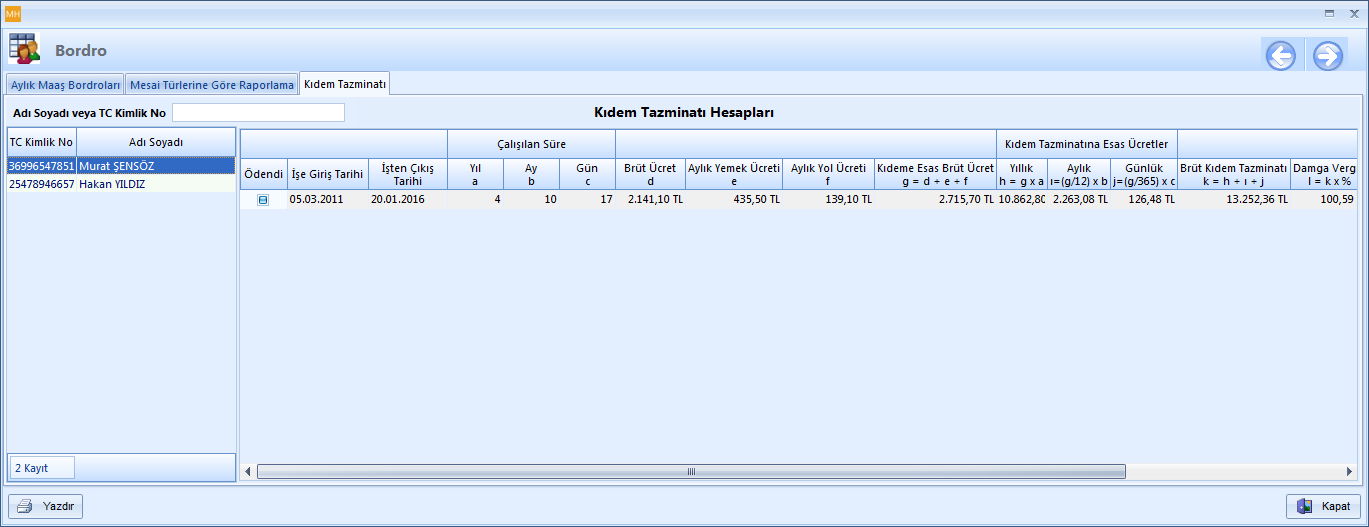Click the Yazdır print button

(x=46, y=506)
